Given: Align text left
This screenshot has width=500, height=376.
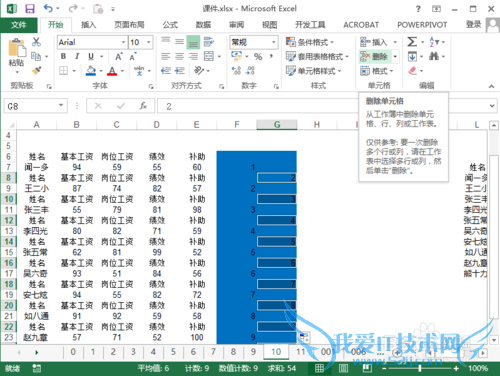Looking at the screenshot, I should pyautogui.click(x=166, y=56).
